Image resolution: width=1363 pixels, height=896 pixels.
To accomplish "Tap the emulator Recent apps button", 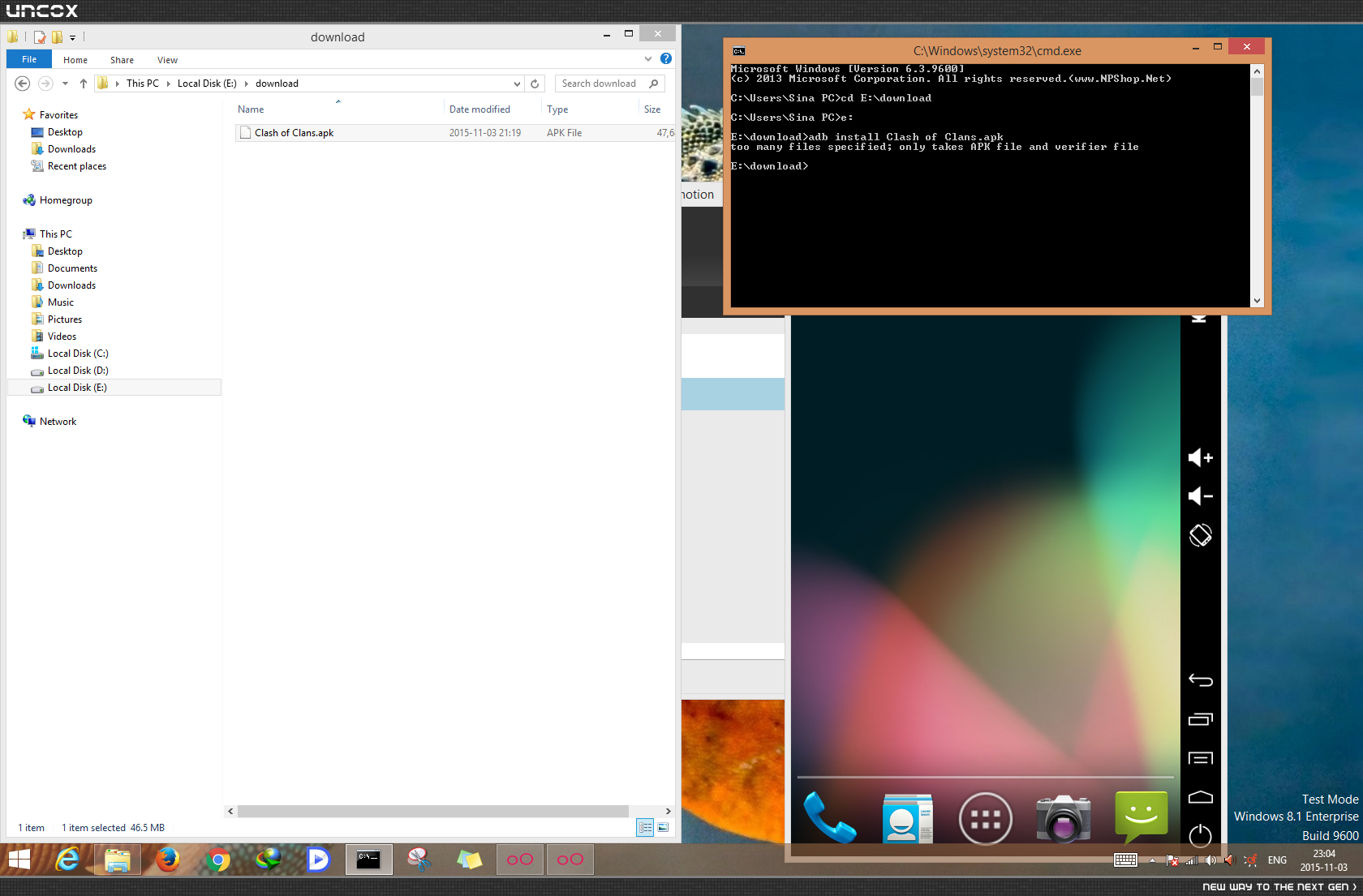I will click(x=1201, y=719).
